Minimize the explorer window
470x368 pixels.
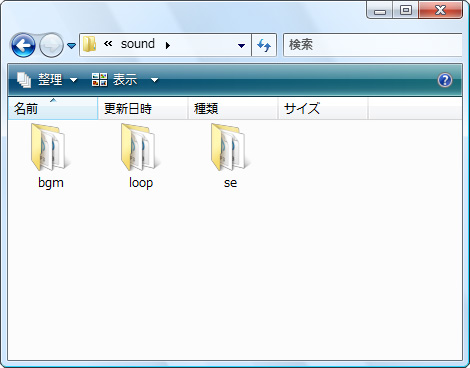380,10
